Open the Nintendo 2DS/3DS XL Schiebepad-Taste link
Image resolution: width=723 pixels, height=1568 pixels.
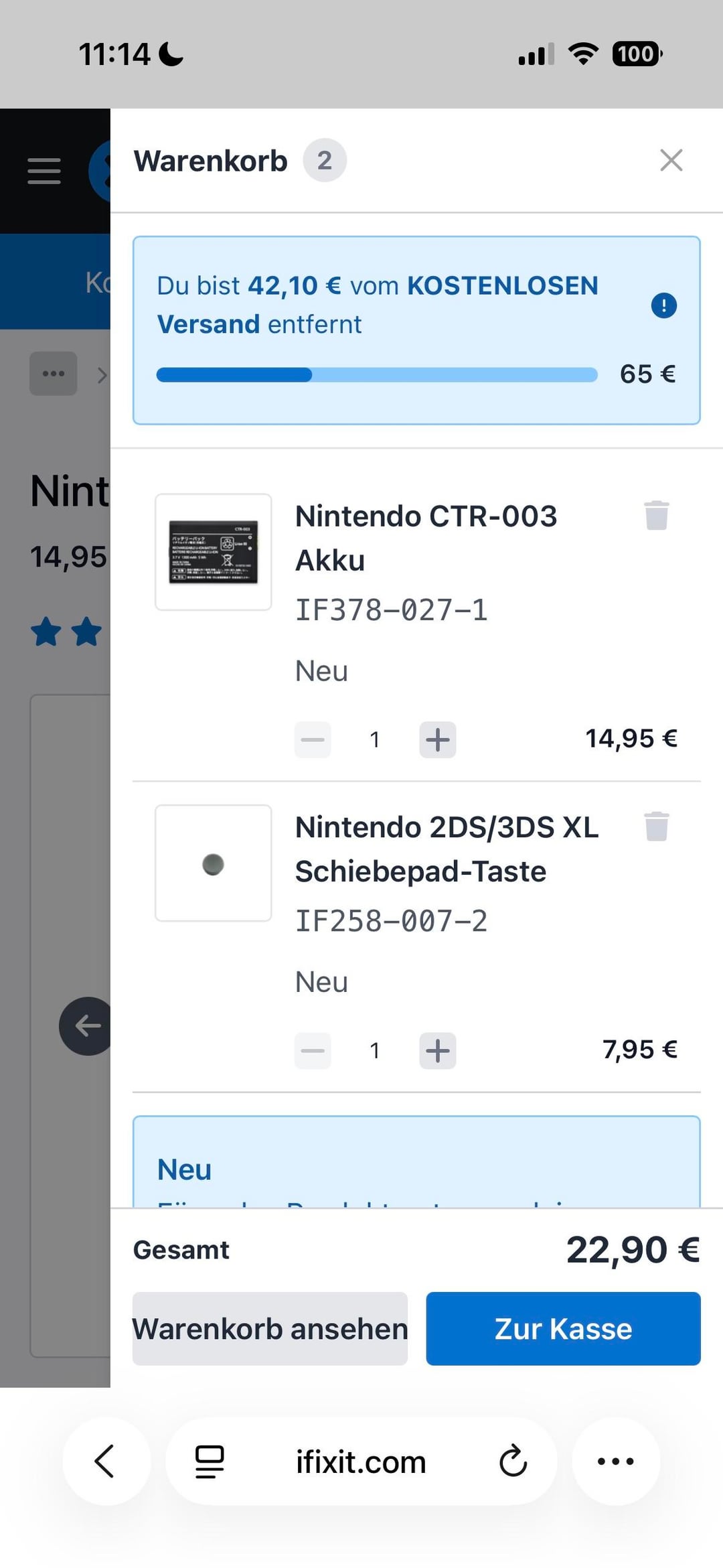click(447, 849)
